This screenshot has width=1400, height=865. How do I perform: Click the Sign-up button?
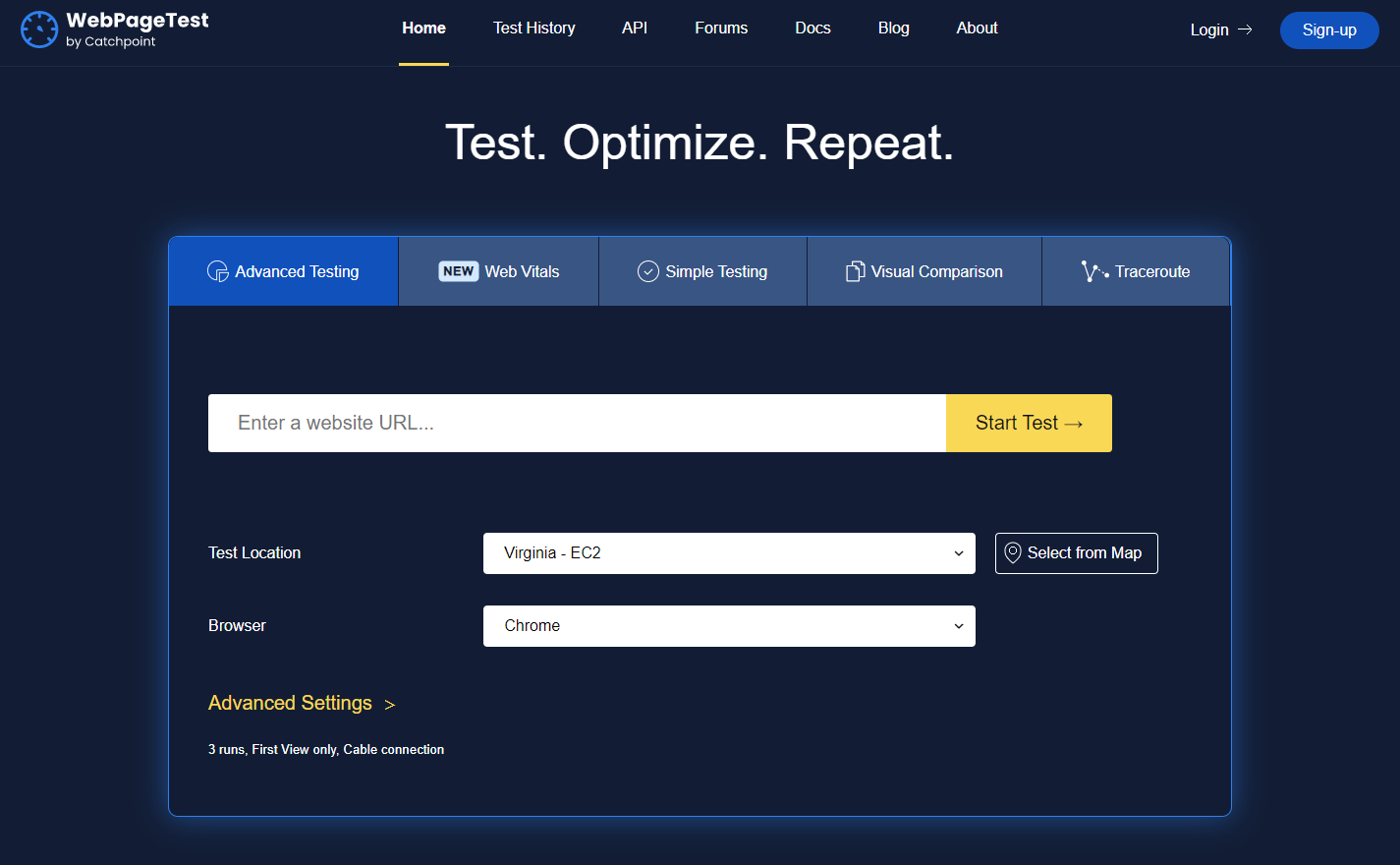coord(1329,29)
